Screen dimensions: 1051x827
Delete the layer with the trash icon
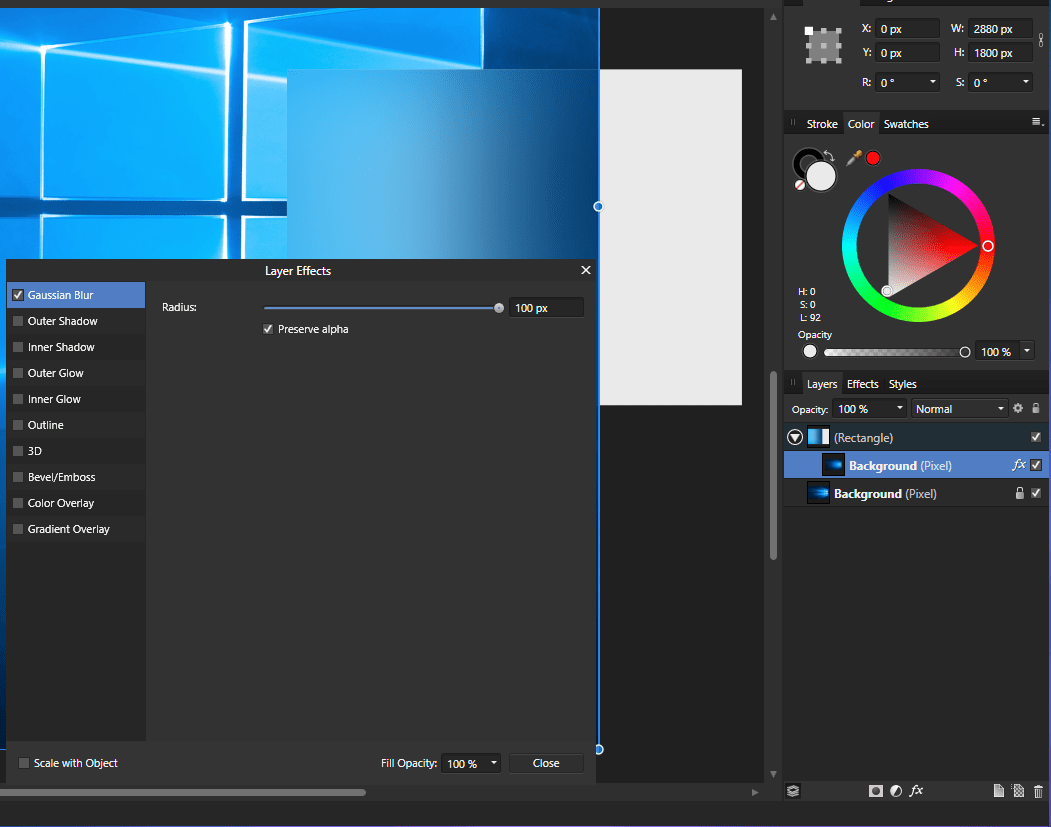[1038, 791]
